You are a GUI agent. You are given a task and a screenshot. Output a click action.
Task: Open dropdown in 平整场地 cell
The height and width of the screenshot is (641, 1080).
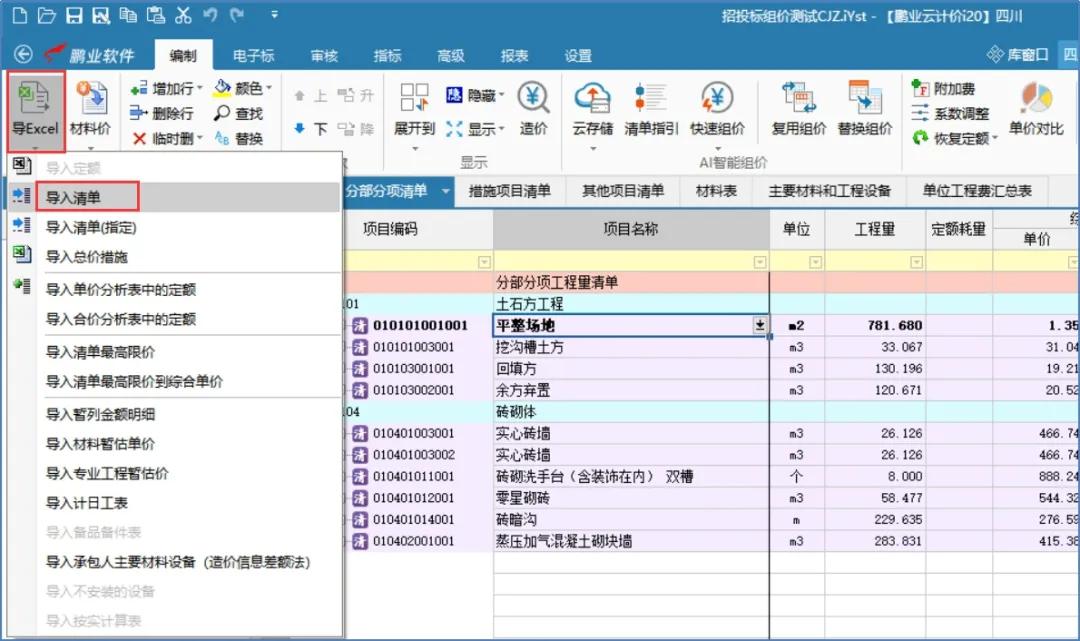(760, 325)
